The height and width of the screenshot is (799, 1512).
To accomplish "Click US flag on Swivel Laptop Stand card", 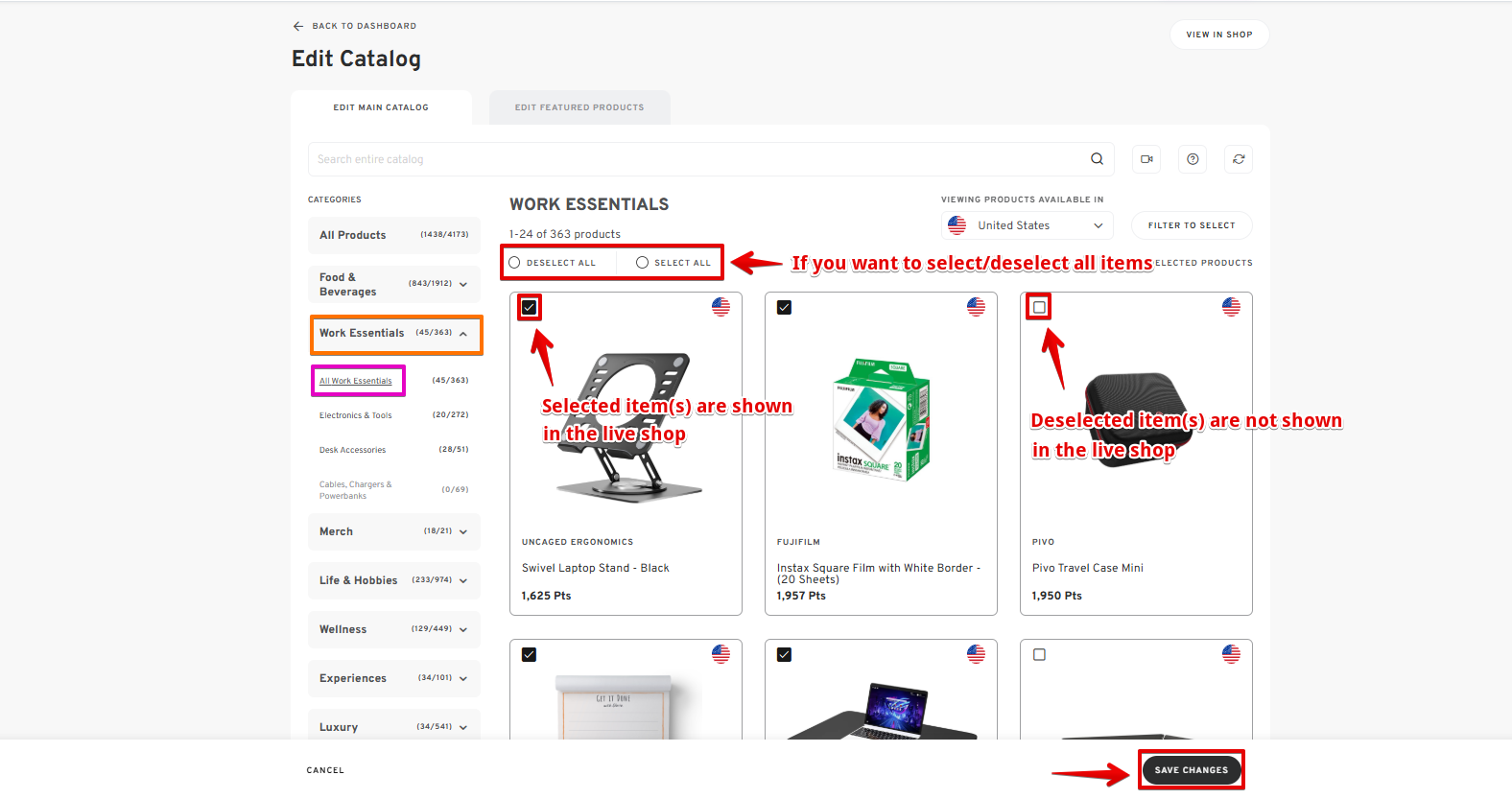I will click(x=721, y=307).
